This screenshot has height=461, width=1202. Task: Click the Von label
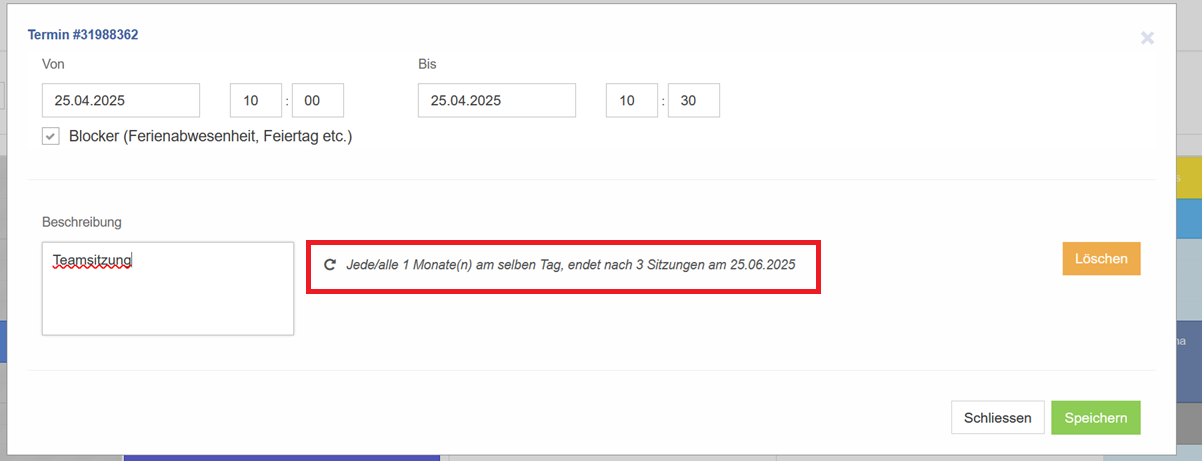pyautogui.click(x=54, y=63)
